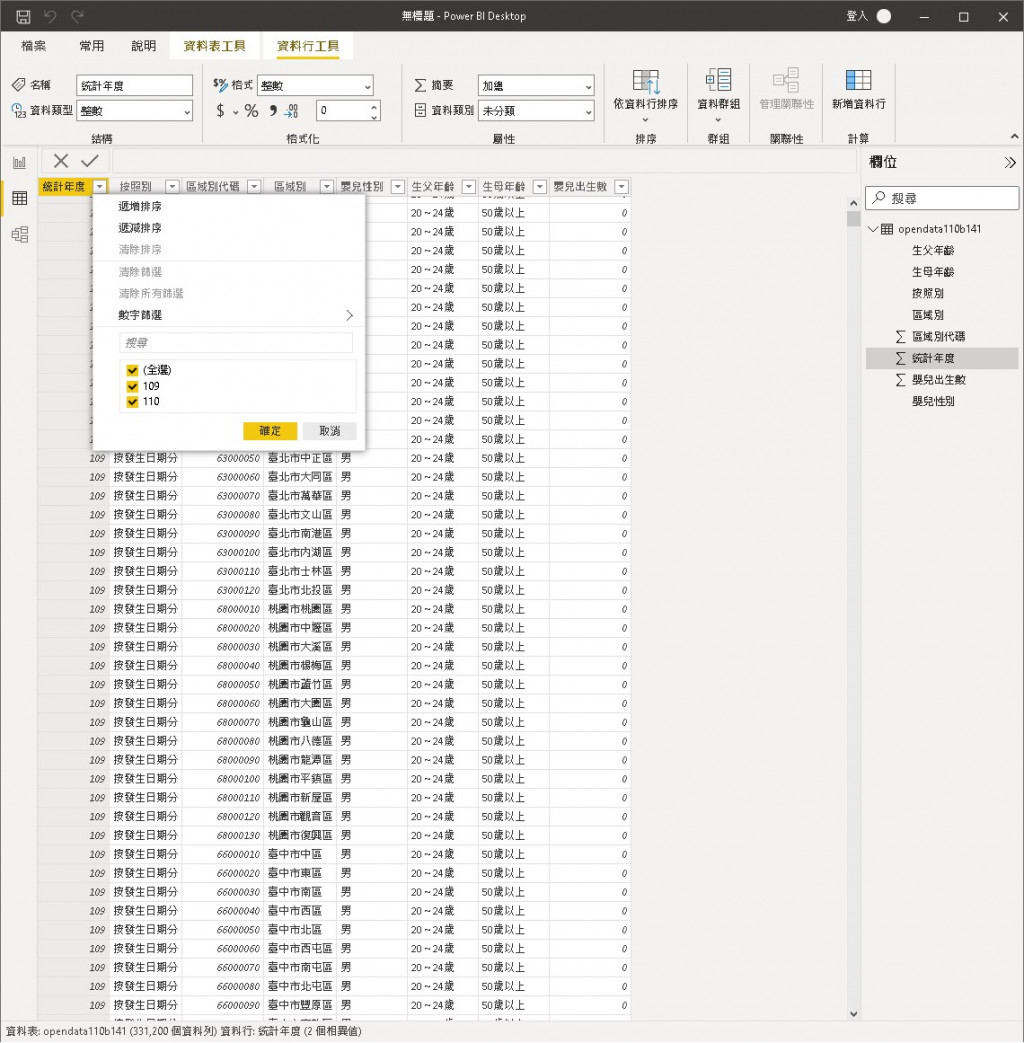The image size is (1024, 1043).
Task: Click cell 臺中市豐原區 in table
Action: click(x=300, y=1005)
